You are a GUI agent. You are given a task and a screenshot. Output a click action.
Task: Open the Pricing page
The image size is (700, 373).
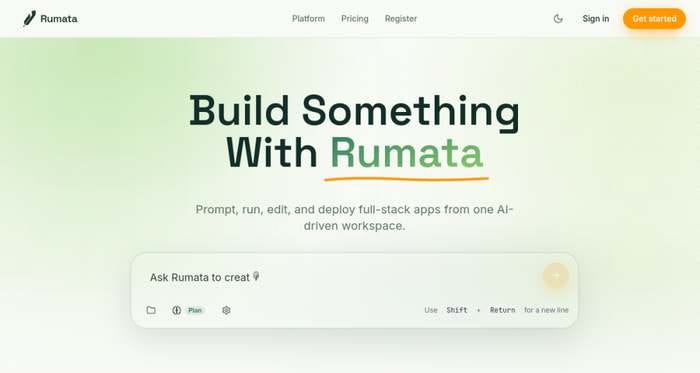coord(355,19)
